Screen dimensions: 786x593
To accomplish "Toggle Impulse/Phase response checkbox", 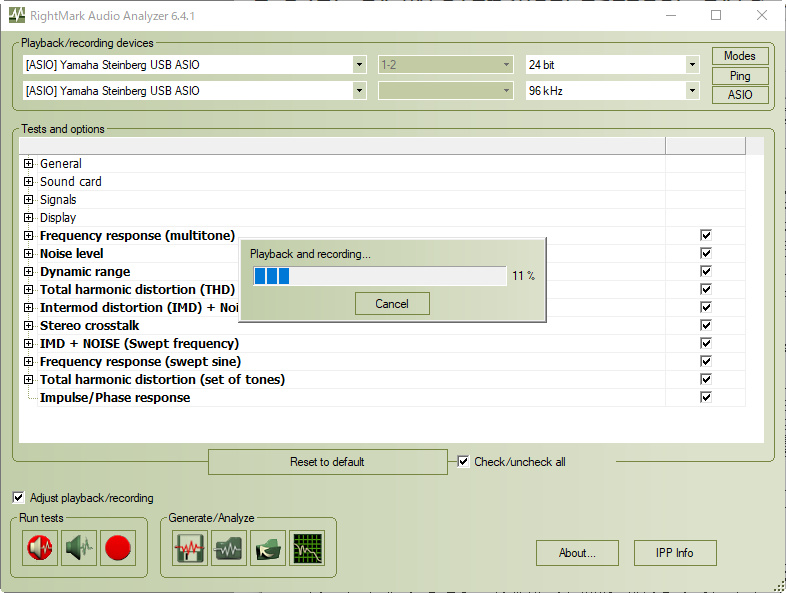I will (x=706, y=398).
